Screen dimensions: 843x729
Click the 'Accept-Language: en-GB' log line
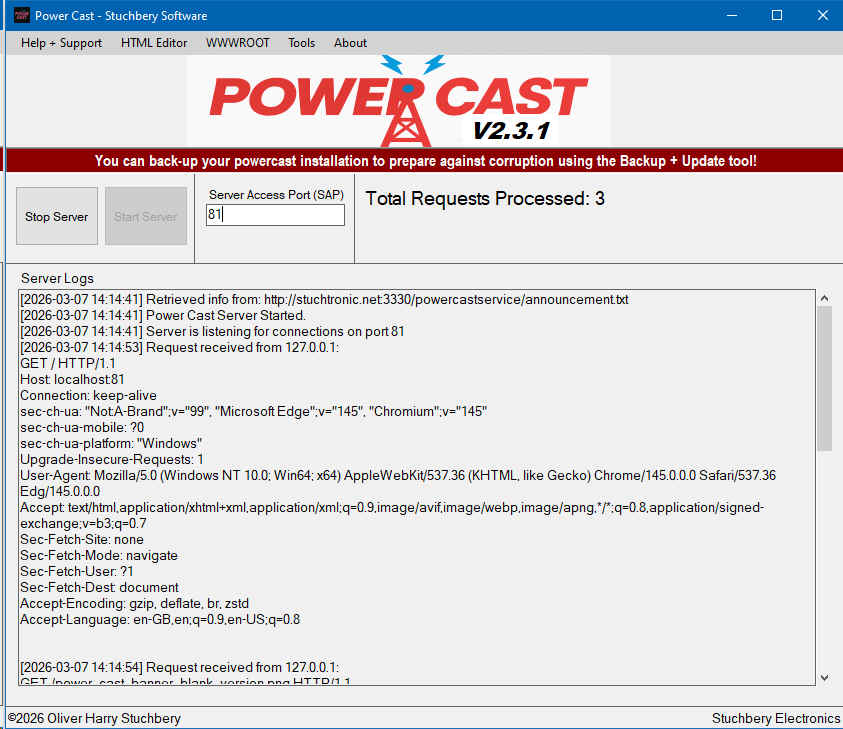pos(160,619)
